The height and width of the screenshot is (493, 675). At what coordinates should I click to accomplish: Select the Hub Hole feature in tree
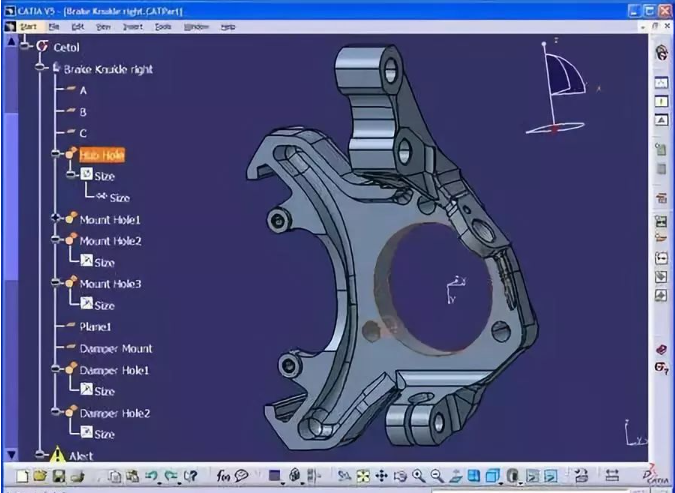(102, 155)
